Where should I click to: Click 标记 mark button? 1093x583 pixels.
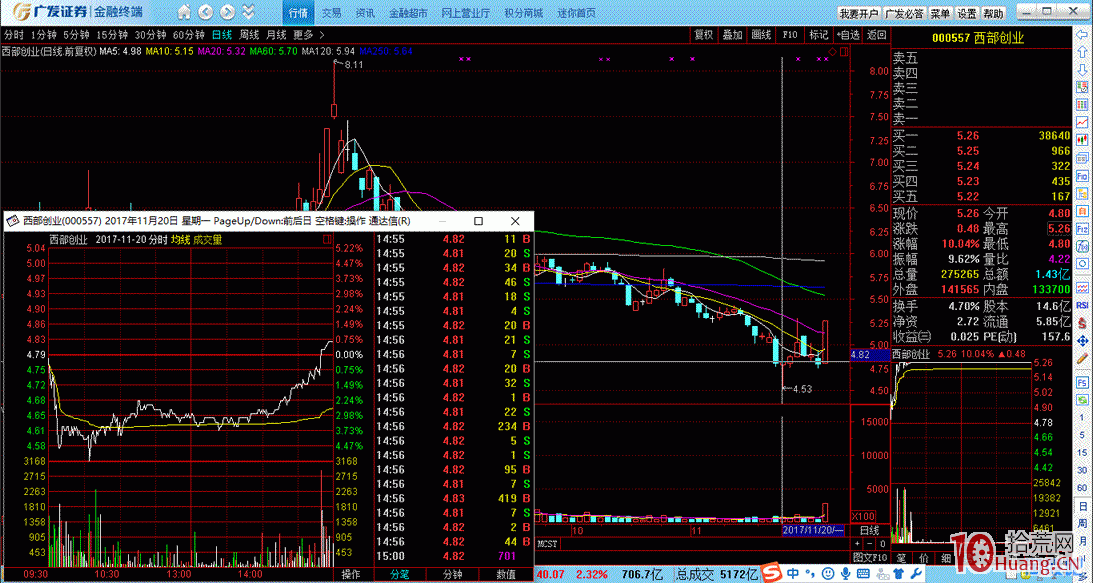[x=819, y=35]
